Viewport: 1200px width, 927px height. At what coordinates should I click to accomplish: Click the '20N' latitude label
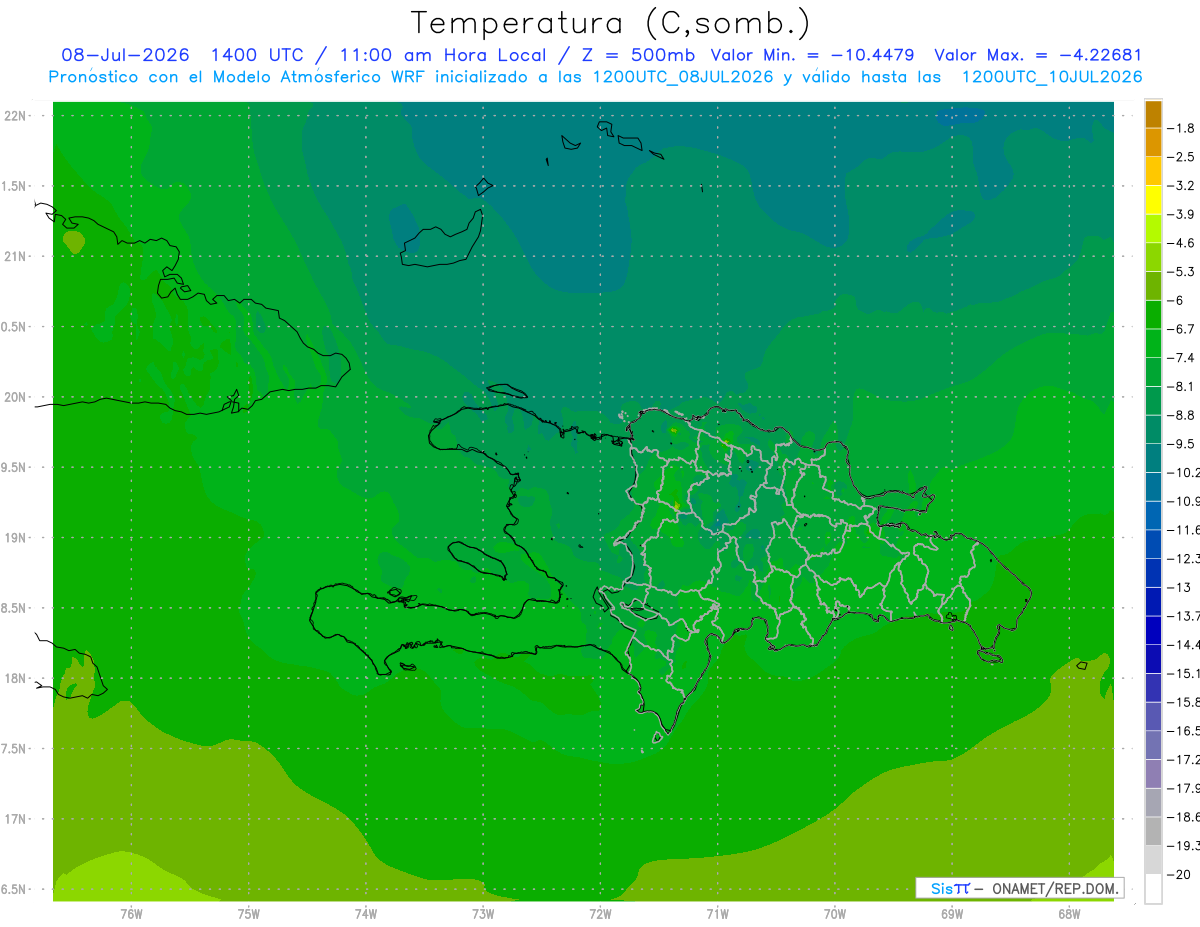pyautogui.click(x=15, y=398)
